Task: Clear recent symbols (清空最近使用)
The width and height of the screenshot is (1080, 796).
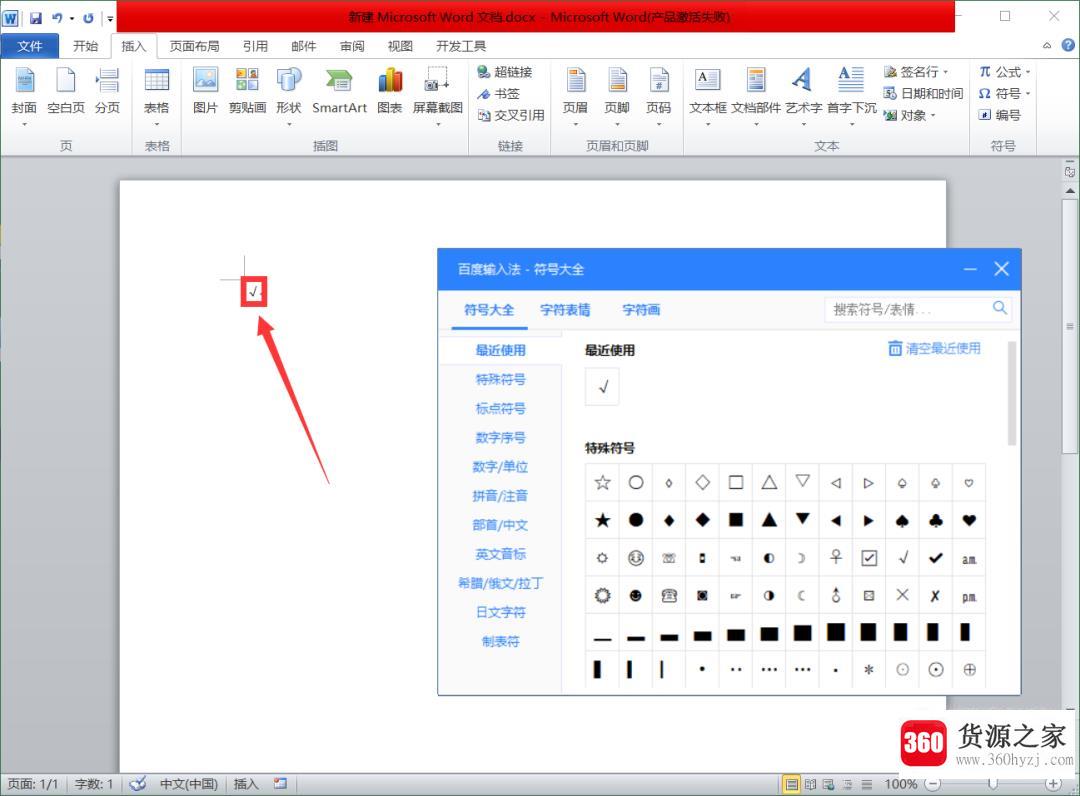Action: pyautogui.click(x=935, y=348)
